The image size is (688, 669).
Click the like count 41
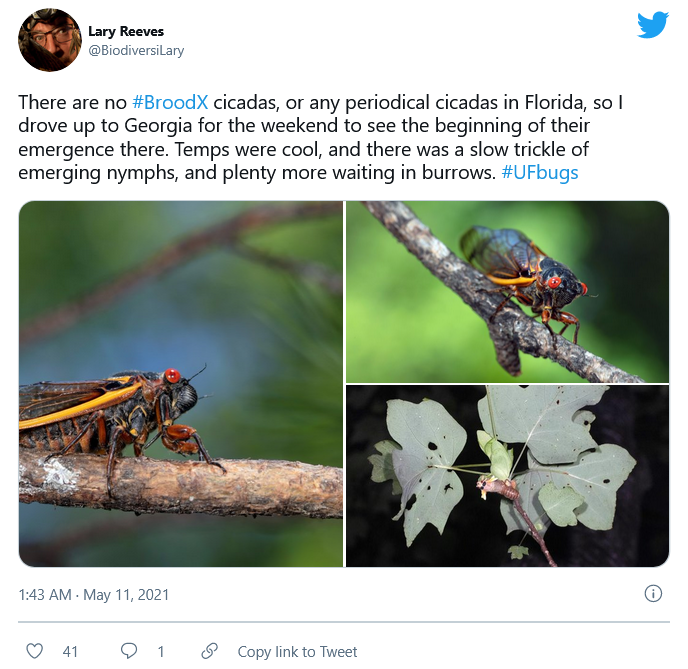70,651
